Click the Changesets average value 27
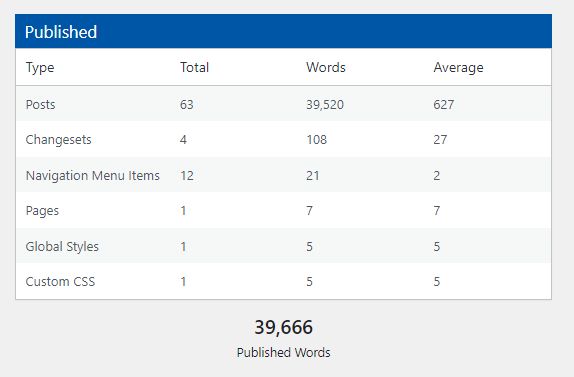The width and height of the screenshot is (574, 377). [x=440, y=139]
